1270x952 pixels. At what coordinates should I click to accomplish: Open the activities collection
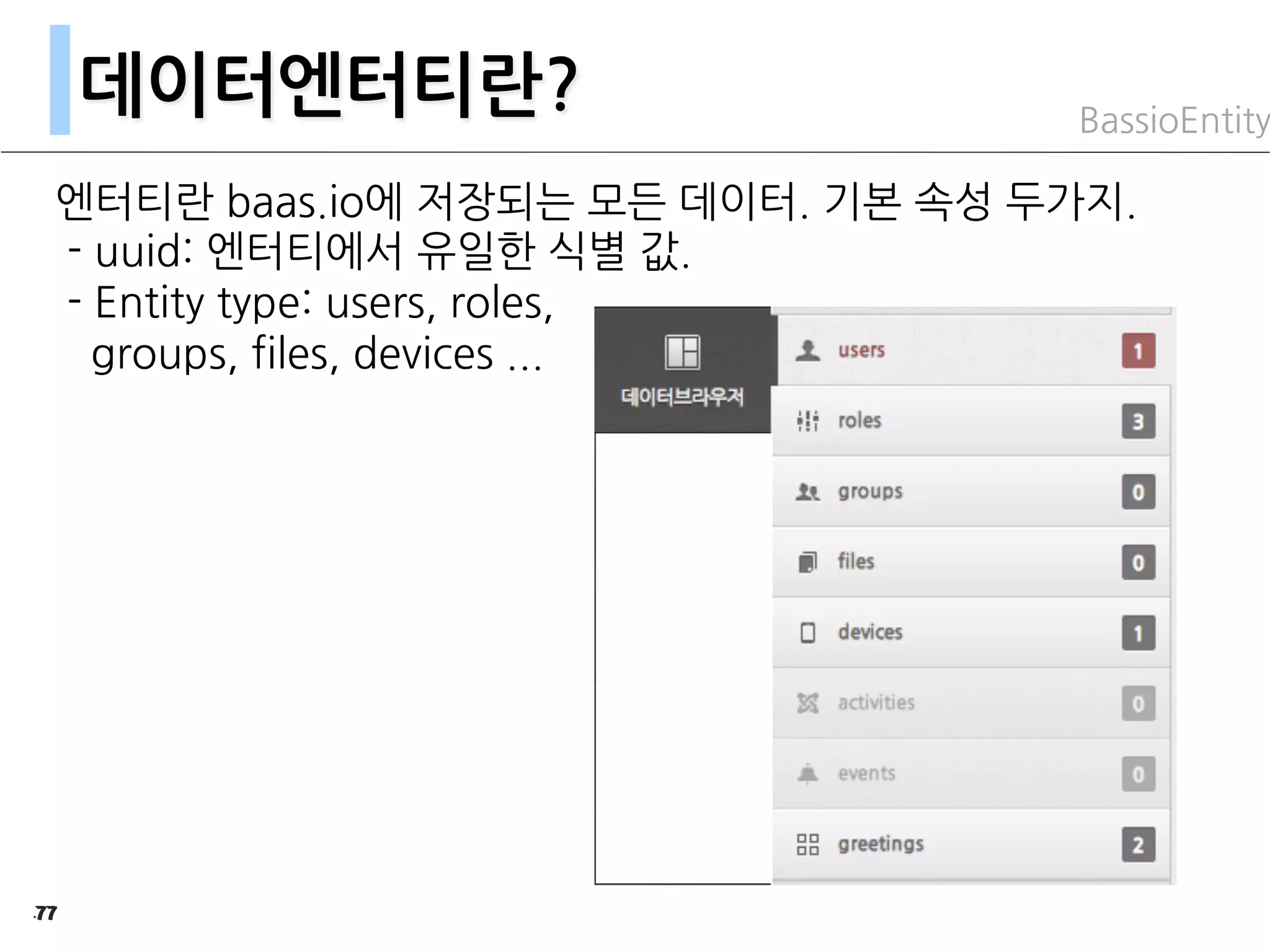point(971,703)
